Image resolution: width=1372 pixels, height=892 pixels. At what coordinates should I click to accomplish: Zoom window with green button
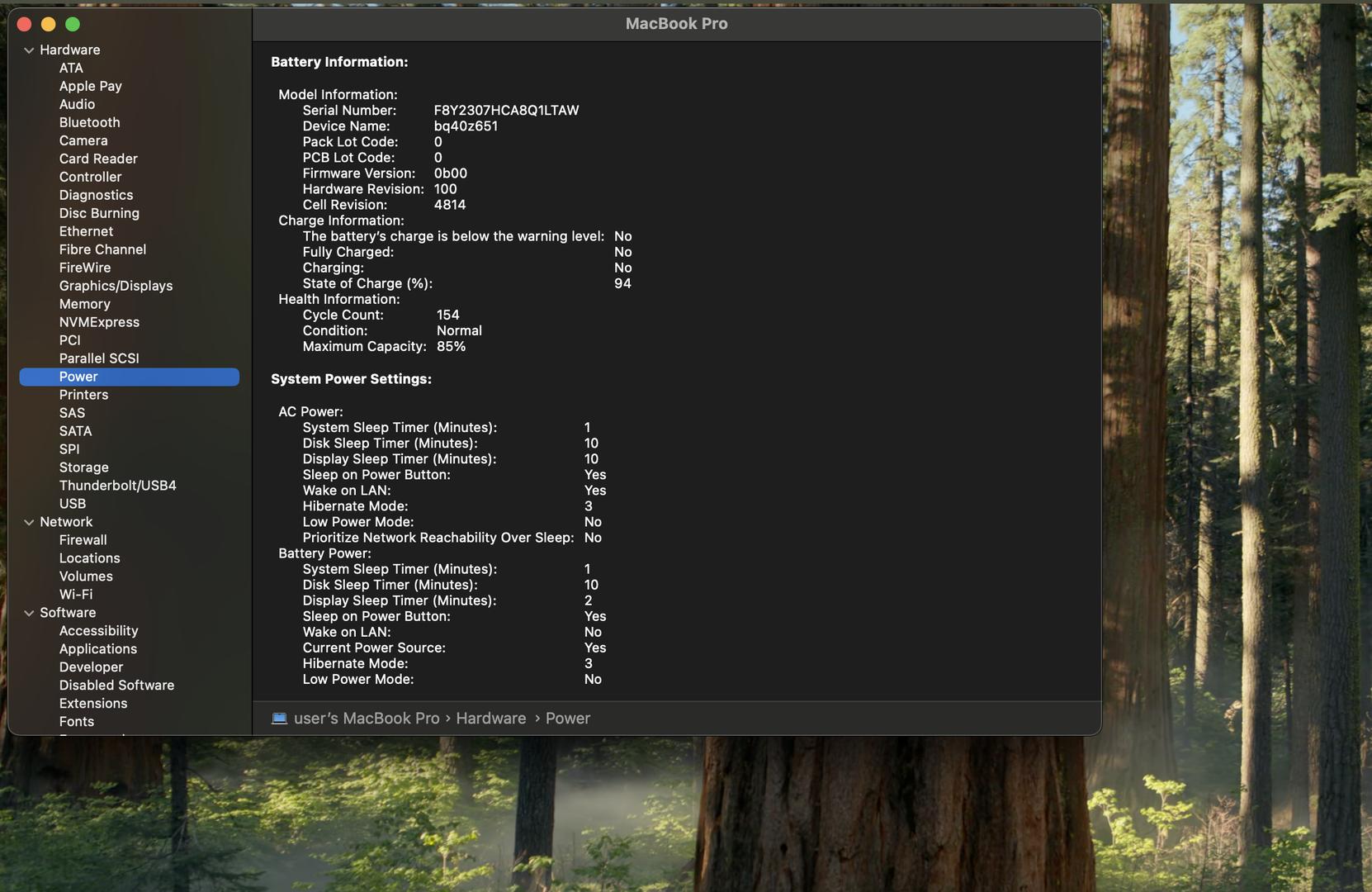73,24
